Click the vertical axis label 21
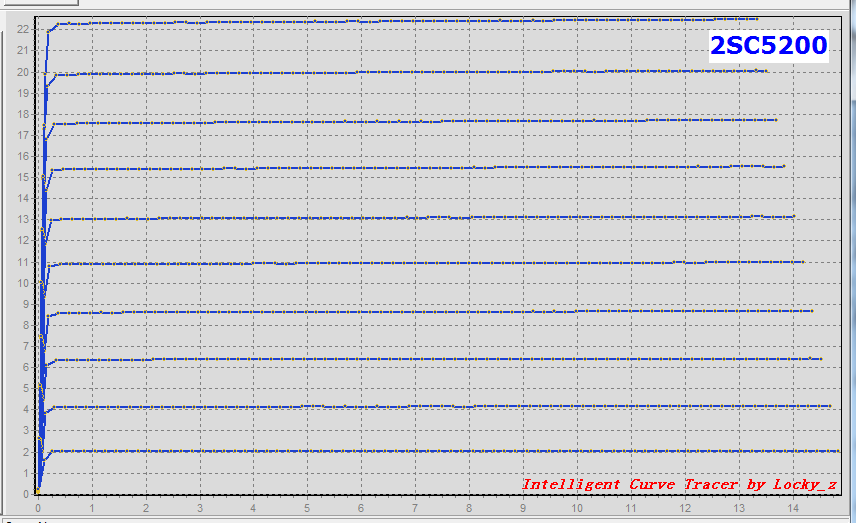The height and width of the screenshot is (523, 856). (x=22, y=50)
